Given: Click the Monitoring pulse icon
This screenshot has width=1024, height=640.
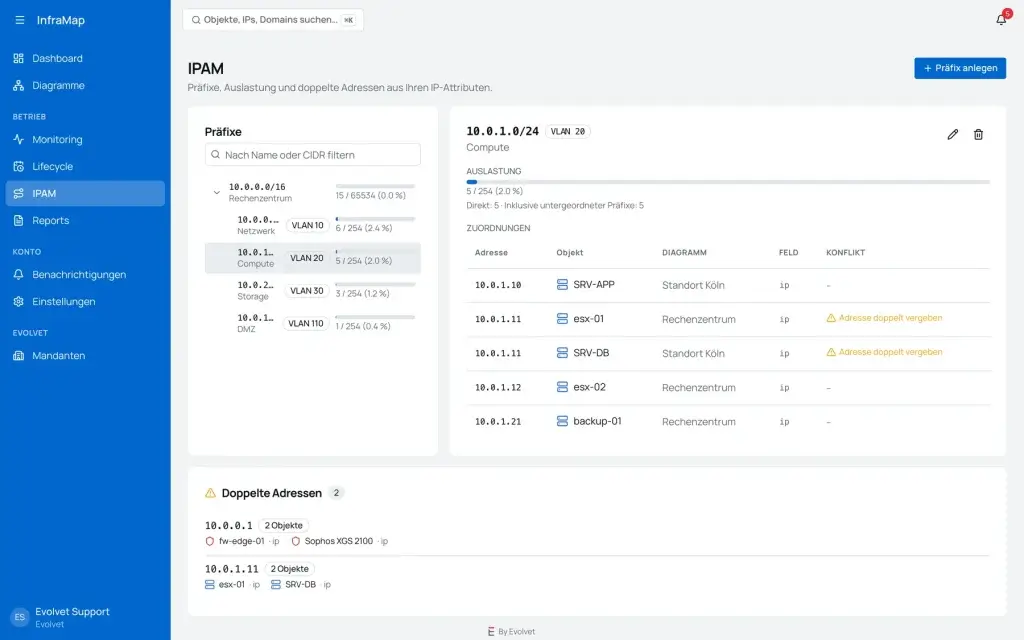Looking at the screenshot, I should tap(18, 139).
